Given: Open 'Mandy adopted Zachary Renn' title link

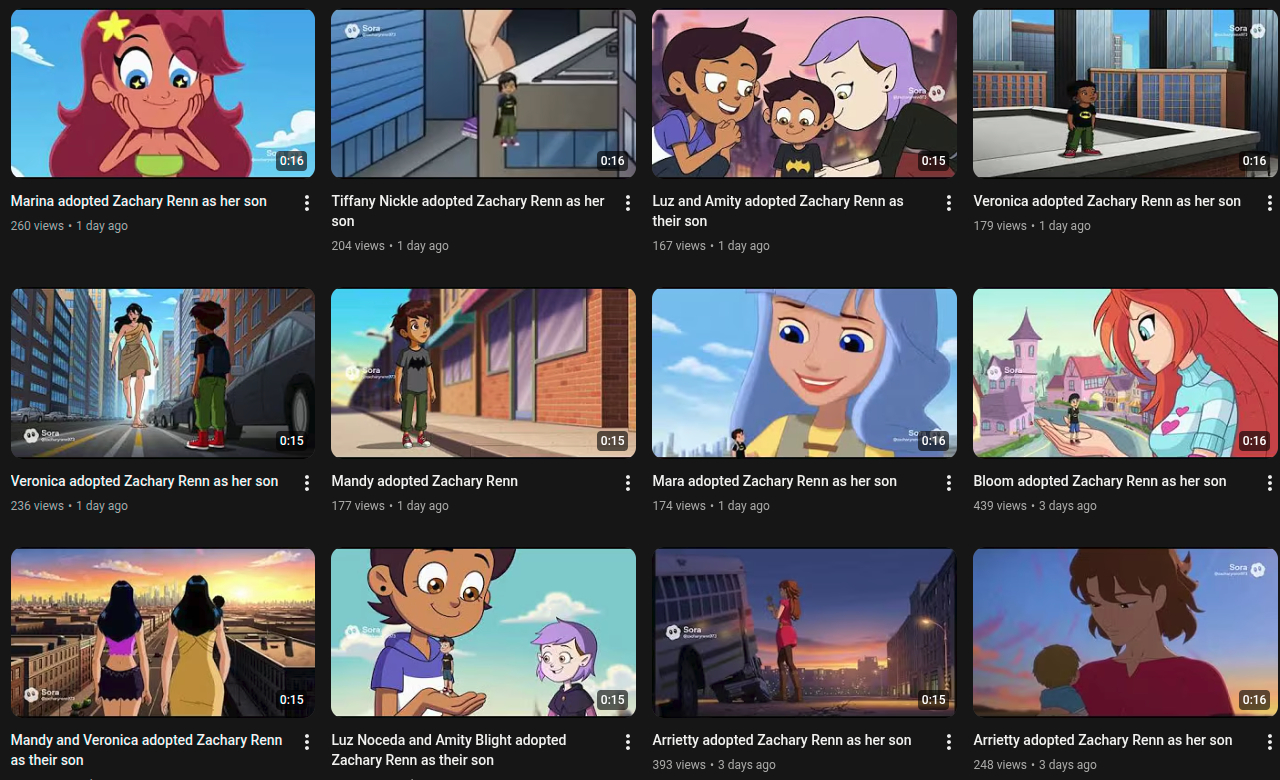Looking at the screenshot, I should pyautogui.click(x=424, y=481).
